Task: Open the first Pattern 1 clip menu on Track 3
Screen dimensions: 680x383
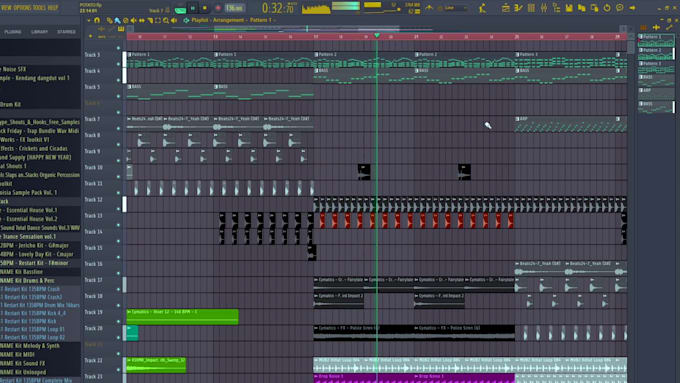Action: 129,55
